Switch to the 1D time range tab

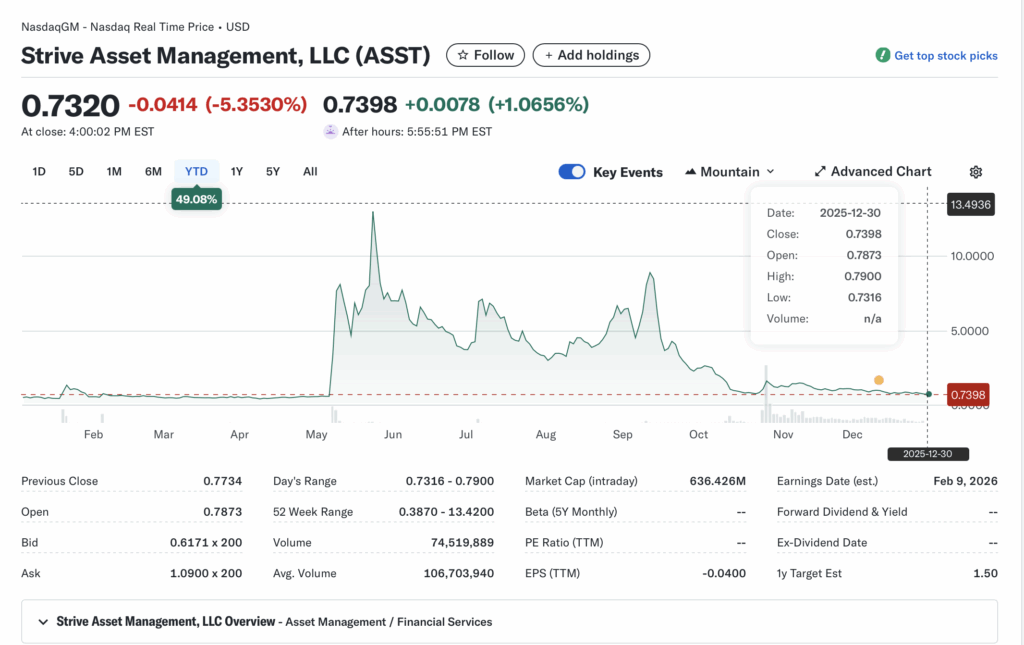click(x=38, y=171)
